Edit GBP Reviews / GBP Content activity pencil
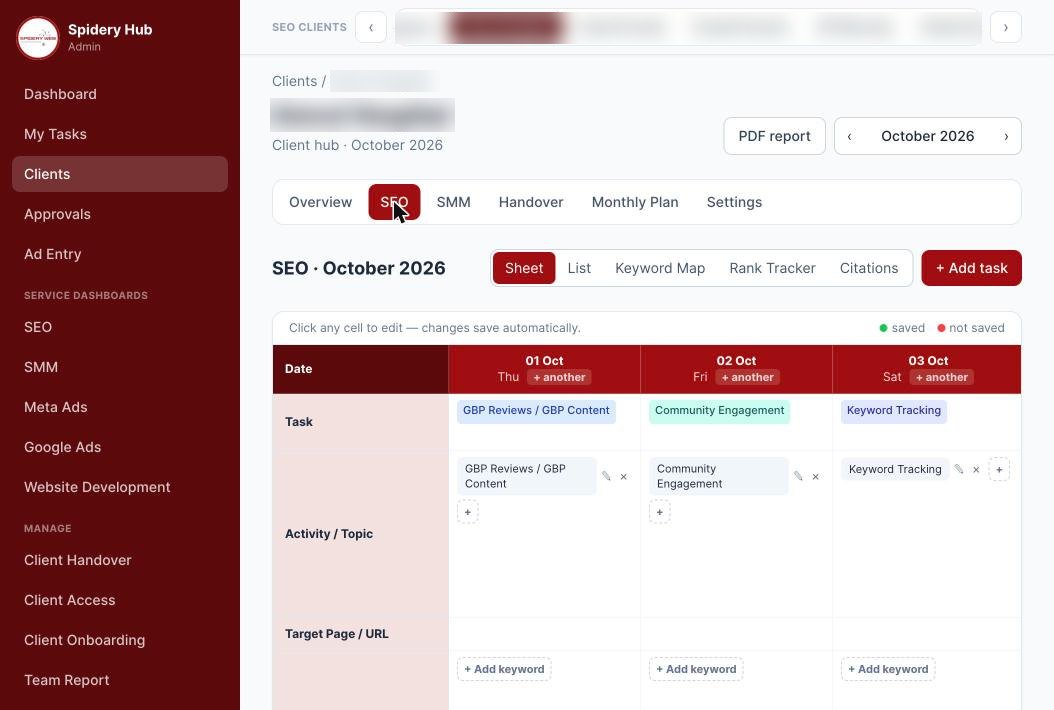 point(606,476)
